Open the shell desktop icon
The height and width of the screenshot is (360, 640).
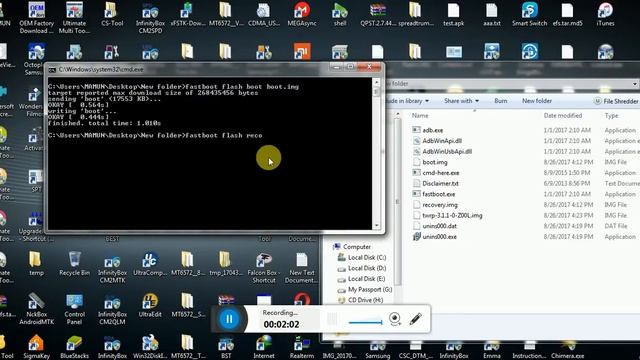[x=340, y=14]
